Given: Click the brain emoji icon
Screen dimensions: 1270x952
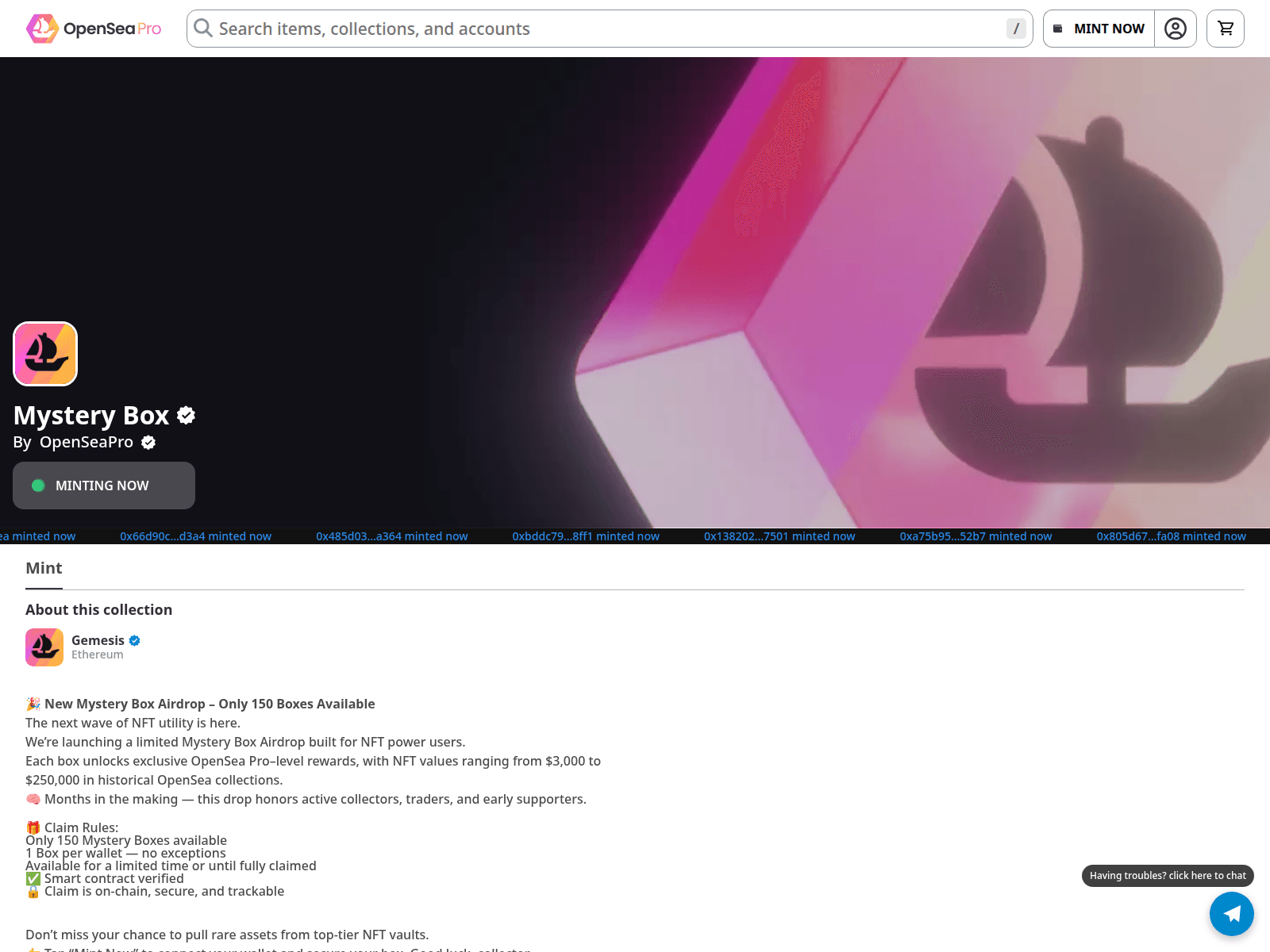Looking at the screenshot, I should tap(33, 799).
